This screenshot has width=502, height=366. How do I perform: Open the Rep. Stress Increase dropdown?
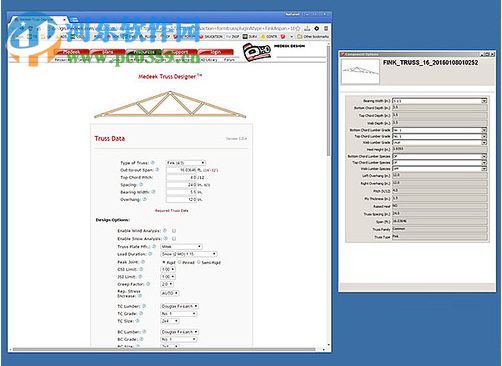pyautogui.click(x=170, y=293)
